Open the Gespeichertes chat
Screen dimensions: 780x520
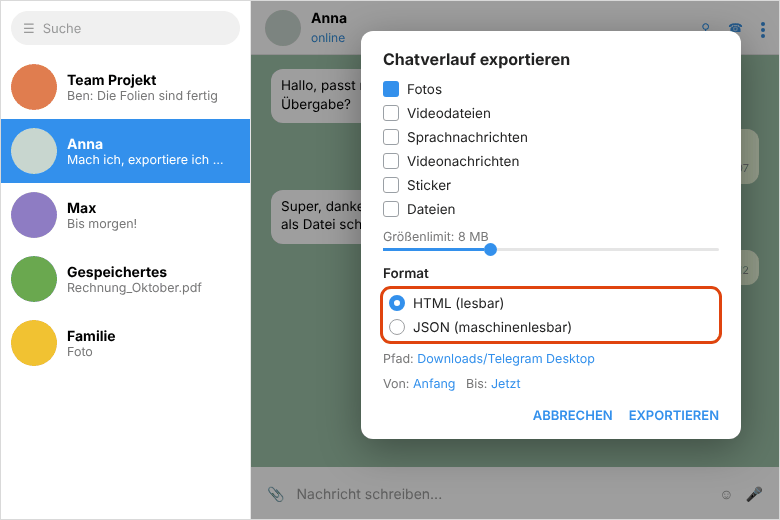125,279
